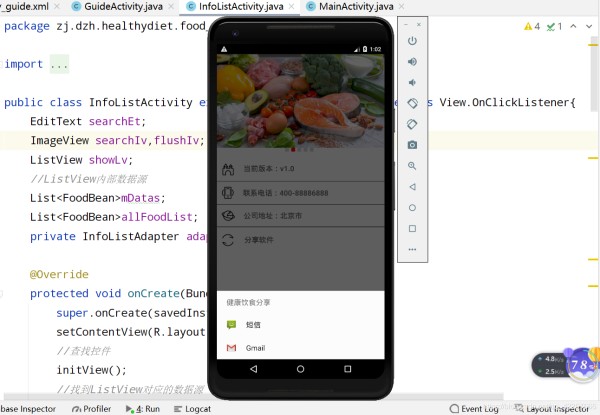600x415 pixels.
Task: Click the warnings indicator showing 4
Action: [x=532, y=26]
